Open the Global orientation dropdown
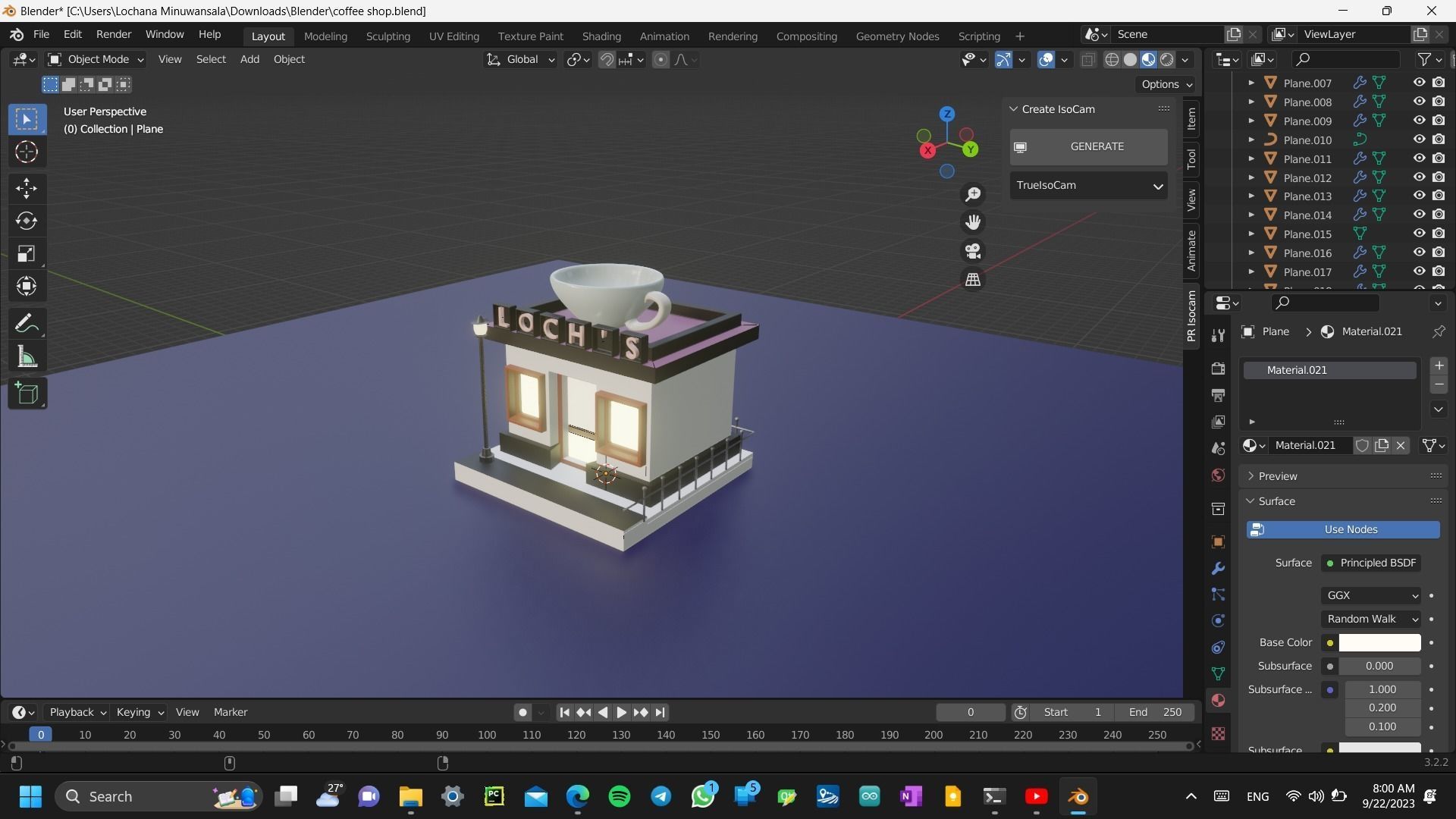The image size is (1456, 819). [520, 59]
